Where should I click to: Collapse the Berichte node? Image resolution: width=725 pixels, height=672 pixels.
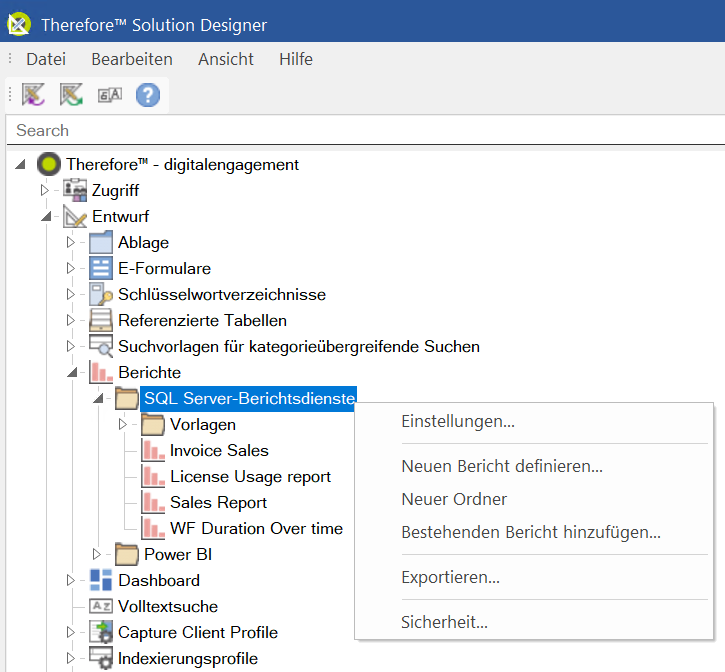pyautogui.click(x=72, y=372)
